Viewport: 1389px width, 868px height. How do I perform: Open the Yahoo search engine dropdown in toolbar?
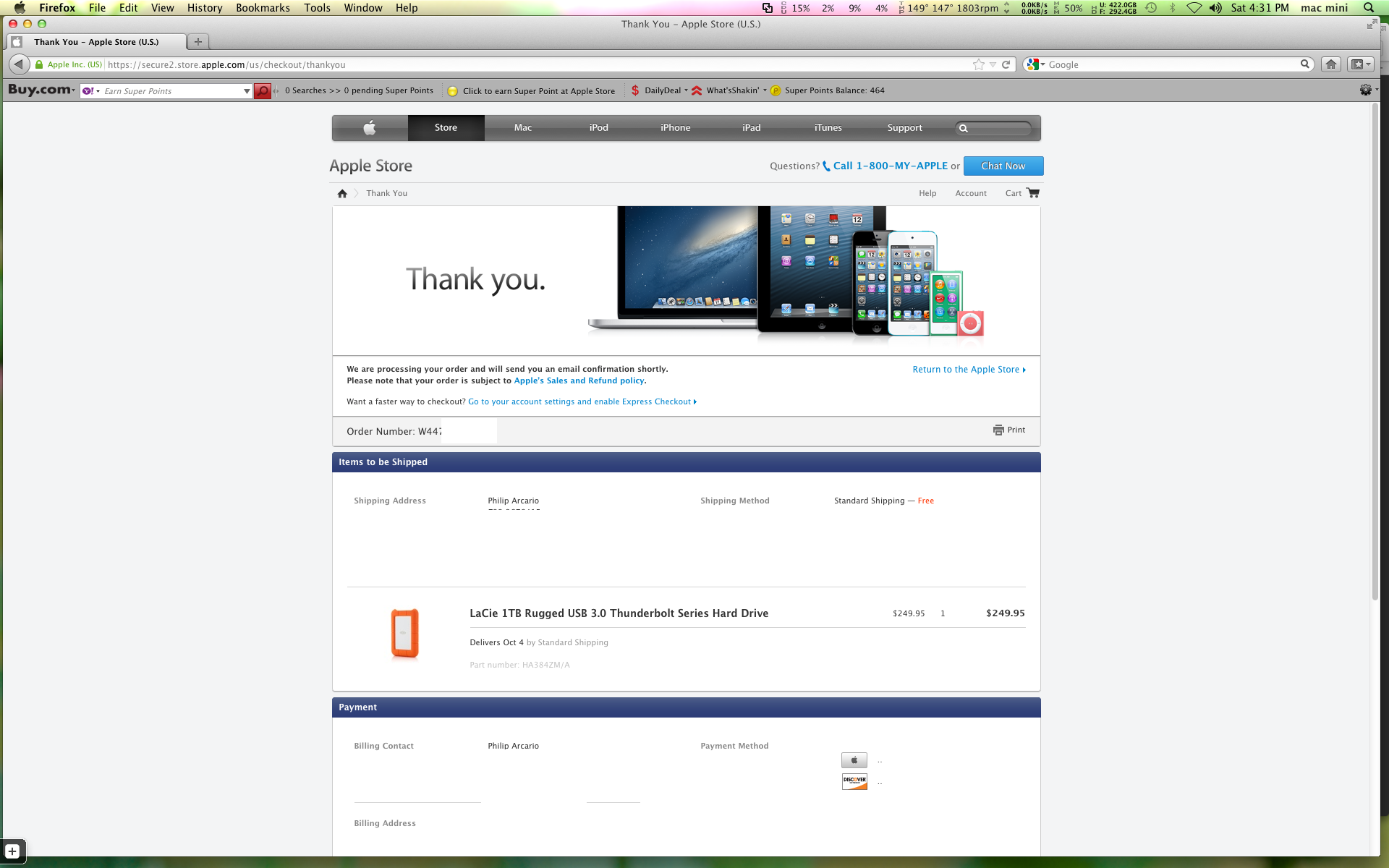pyautogui.click(x=91, y=91)
